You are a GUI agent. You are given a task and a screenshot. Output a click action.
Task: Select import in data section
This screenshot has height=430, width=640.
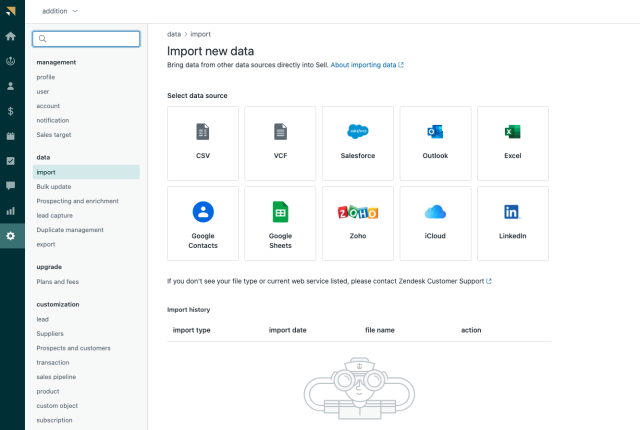coord(86,172)
